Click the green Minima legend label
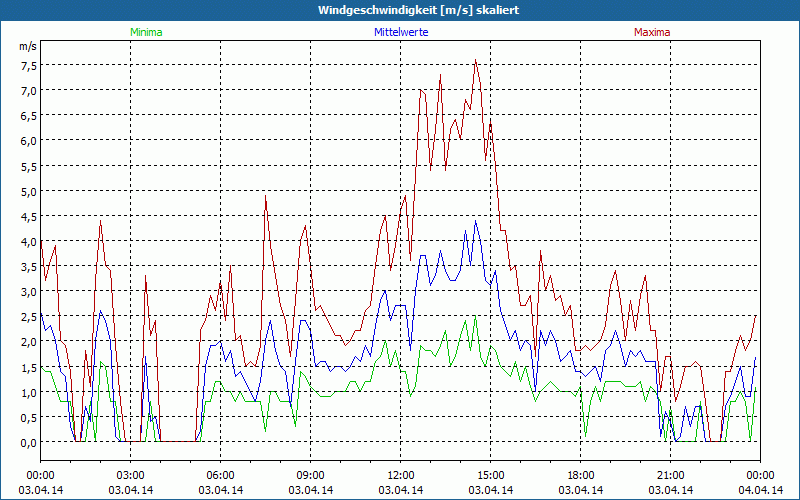Viewport: 800px width, 500px height. [x=146, y=32]
